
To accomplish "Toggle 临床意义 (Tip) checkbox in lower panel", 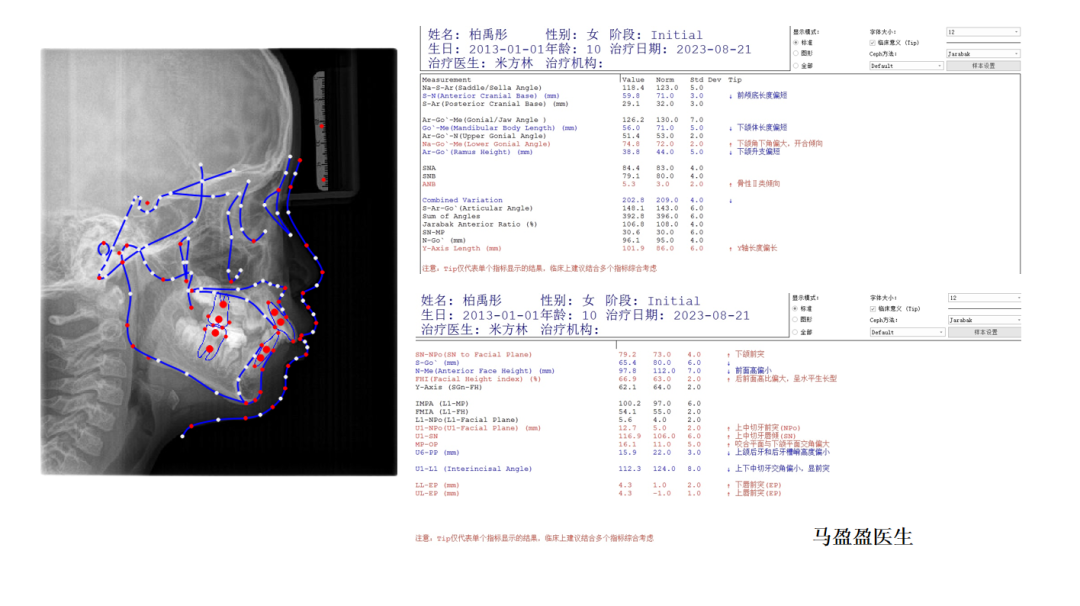I will point(873,309).
